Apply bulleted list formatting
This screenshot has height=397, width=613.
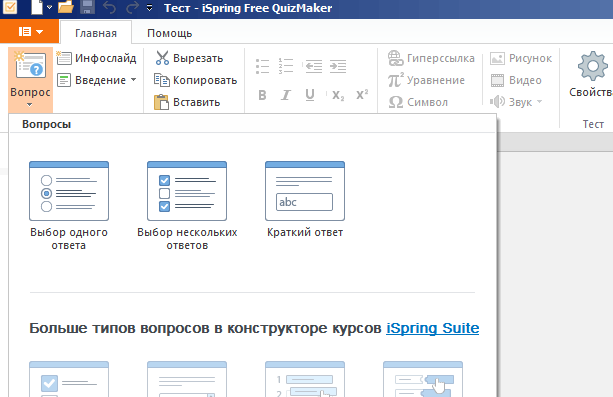click(x=262, y=66)
